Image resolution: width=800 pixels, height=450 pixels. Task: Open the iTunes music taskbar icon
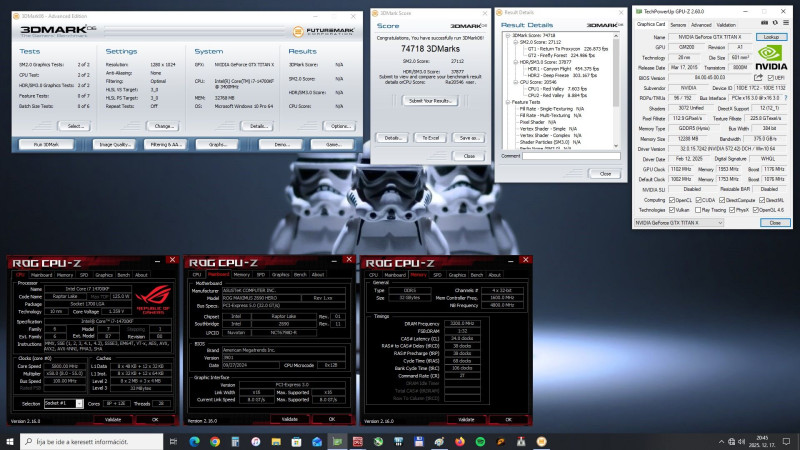256,441
